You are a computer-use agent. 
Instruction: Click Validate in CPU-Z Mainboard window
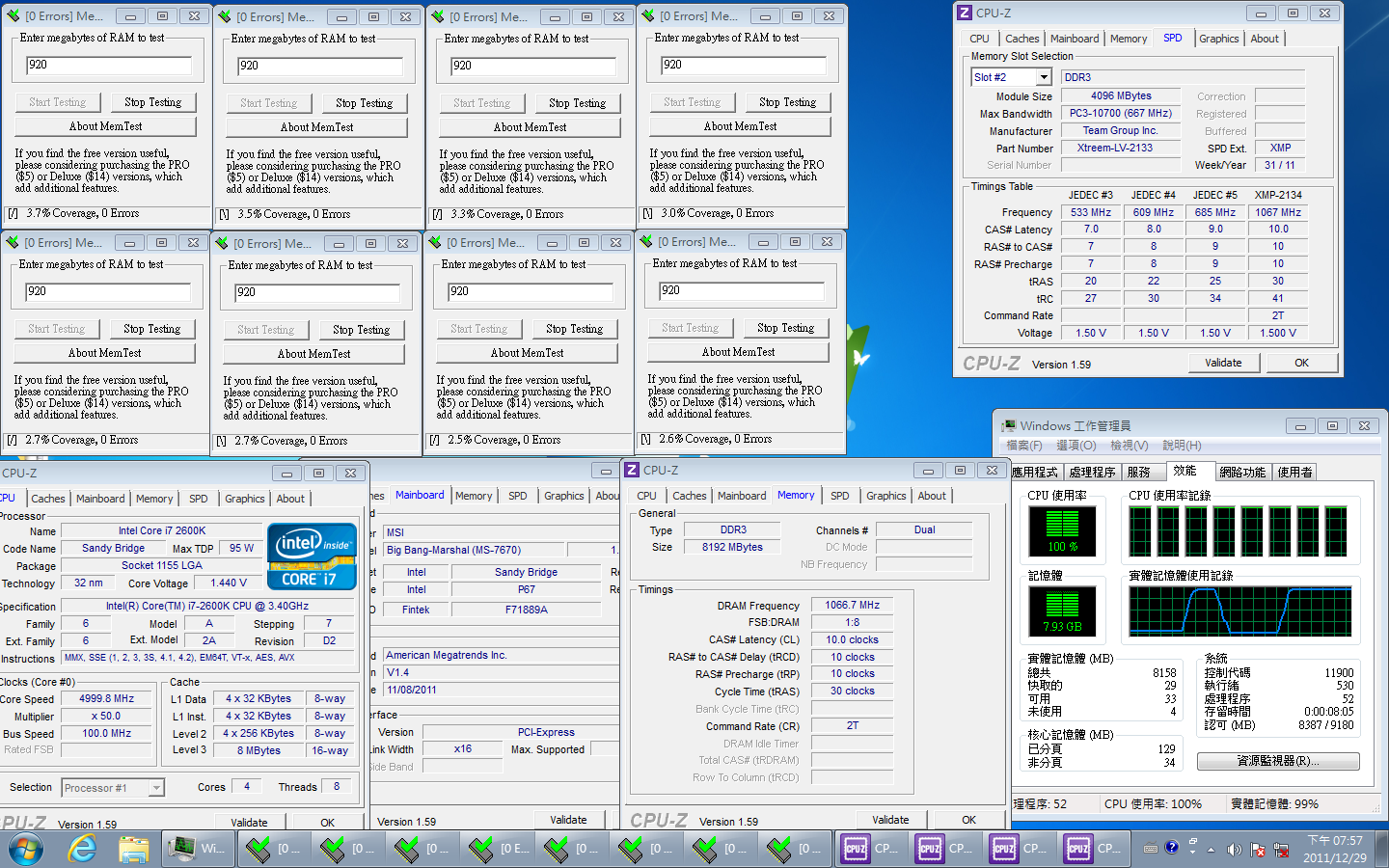[x=568, y=820]
